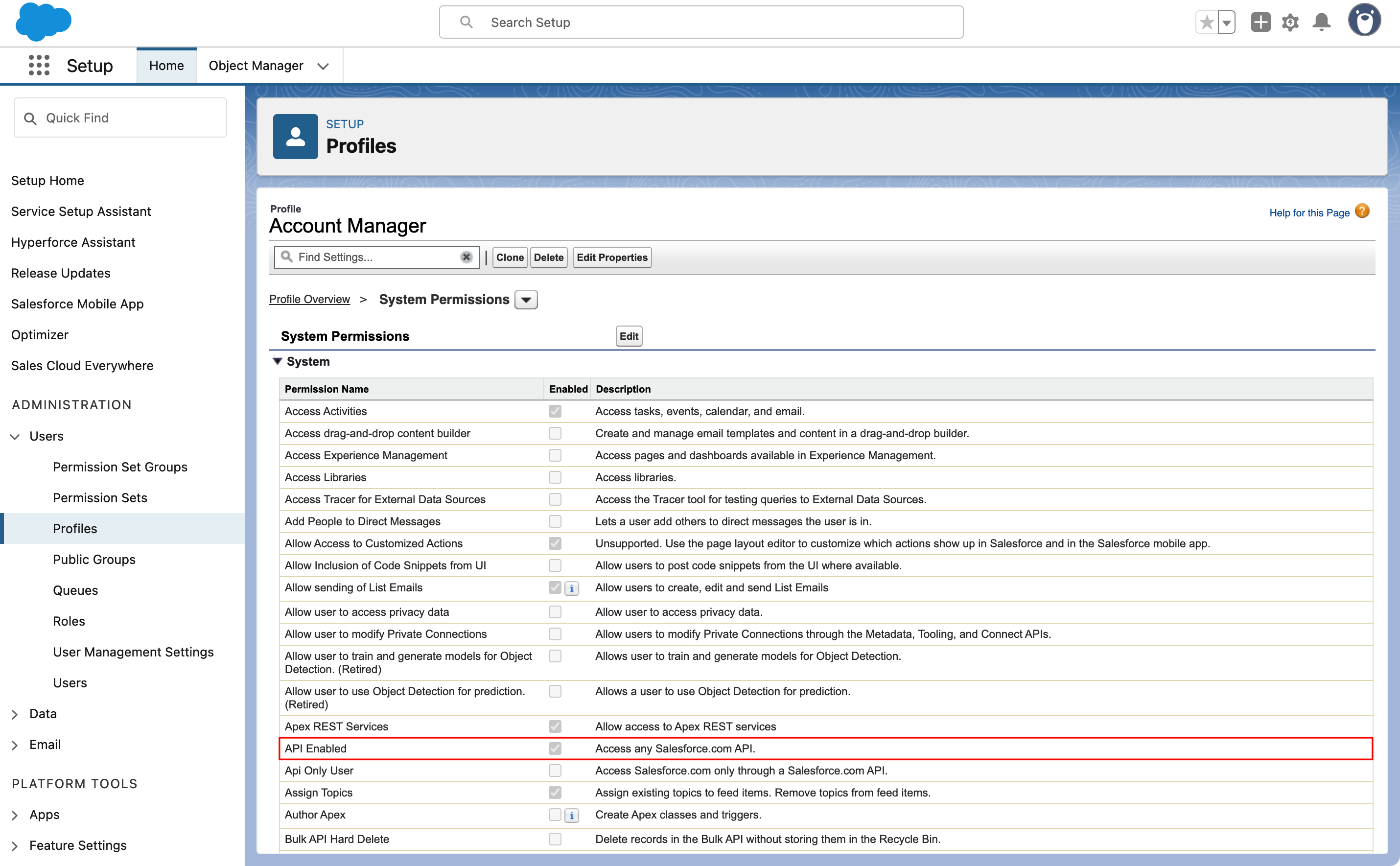Click info icon next to Author Apex
Image resolution: width=1400 pixels, height=866 pixels.
pos(571,815)
